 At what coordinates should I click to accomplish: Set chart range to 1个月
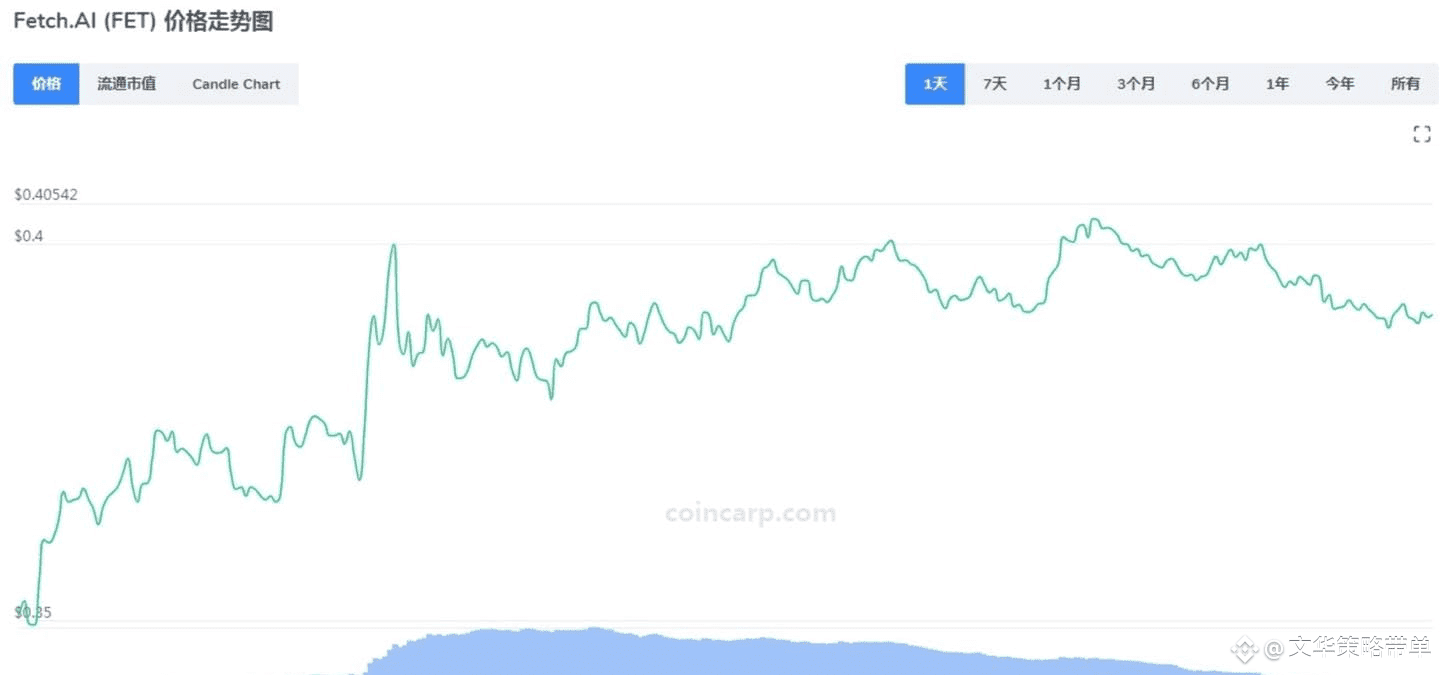click(1061, 84)
